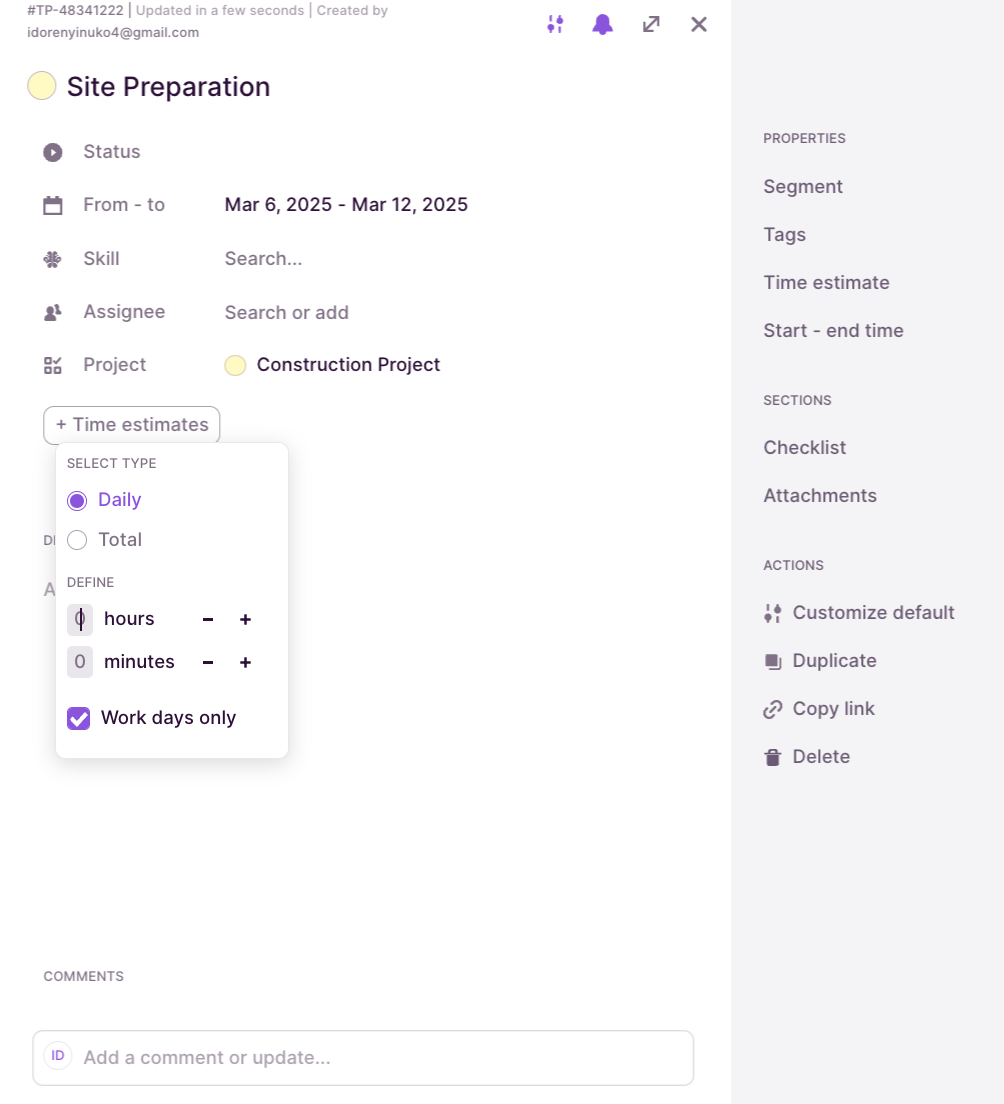Increase hours using the plus stepper
The height and width of the screenshot is (1104, 1004).
click(245, 619)
